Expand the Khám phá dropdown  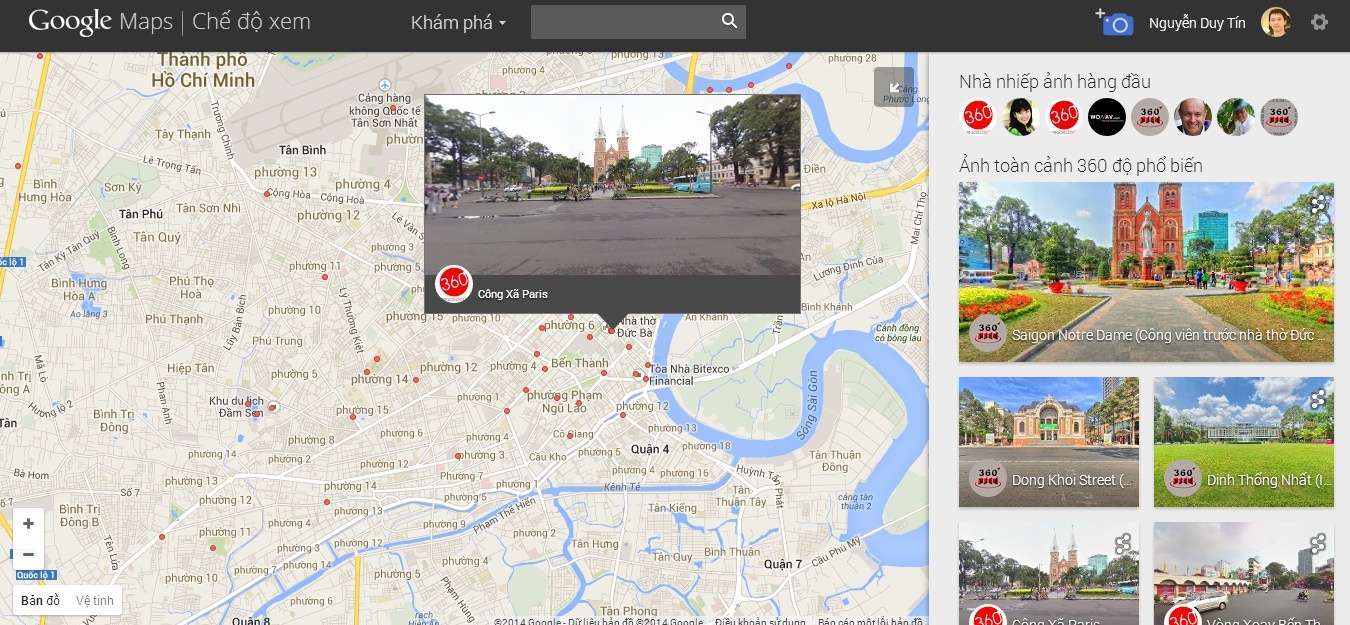pos(458,22)
